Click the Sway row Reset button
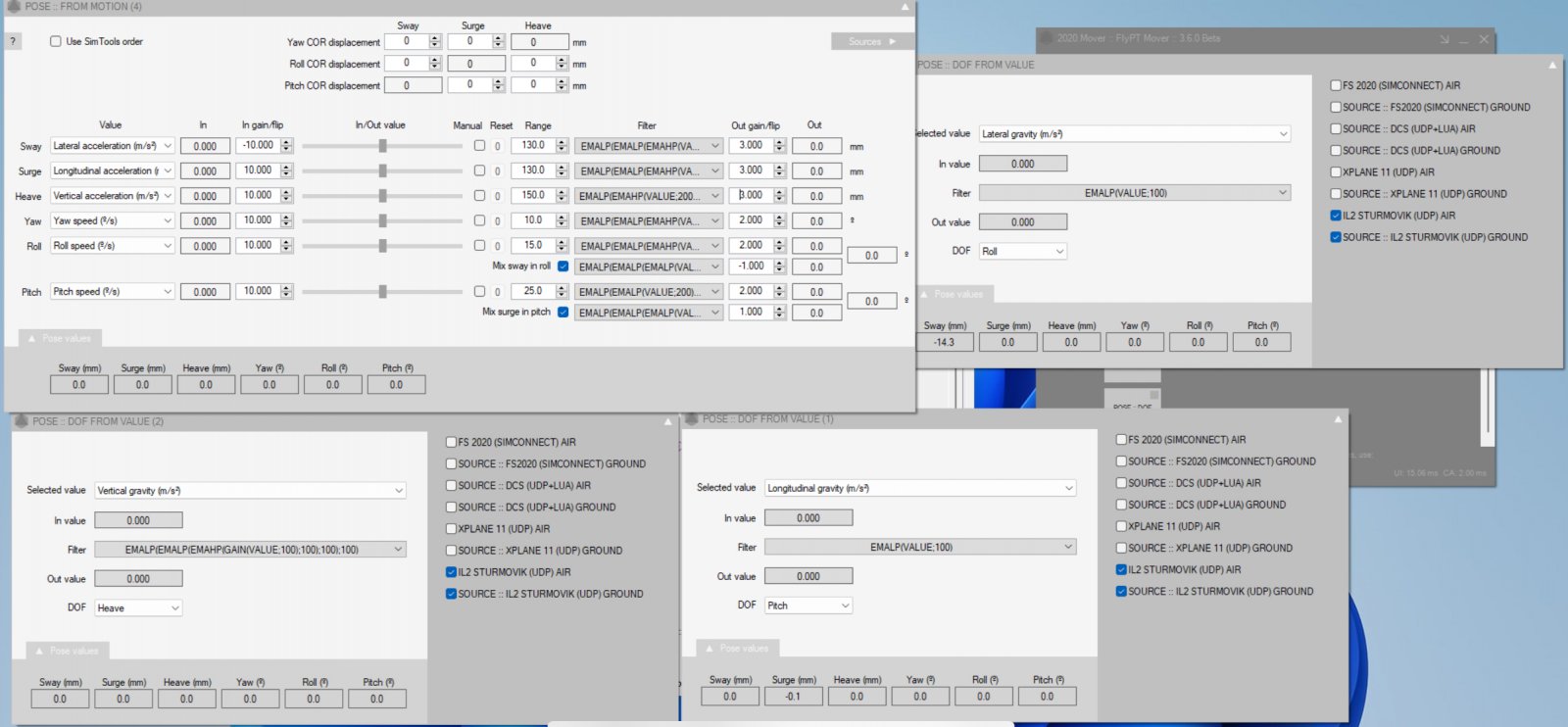Image resolution: width=1568 pixels, height=727 pixels. pos(498,146)
